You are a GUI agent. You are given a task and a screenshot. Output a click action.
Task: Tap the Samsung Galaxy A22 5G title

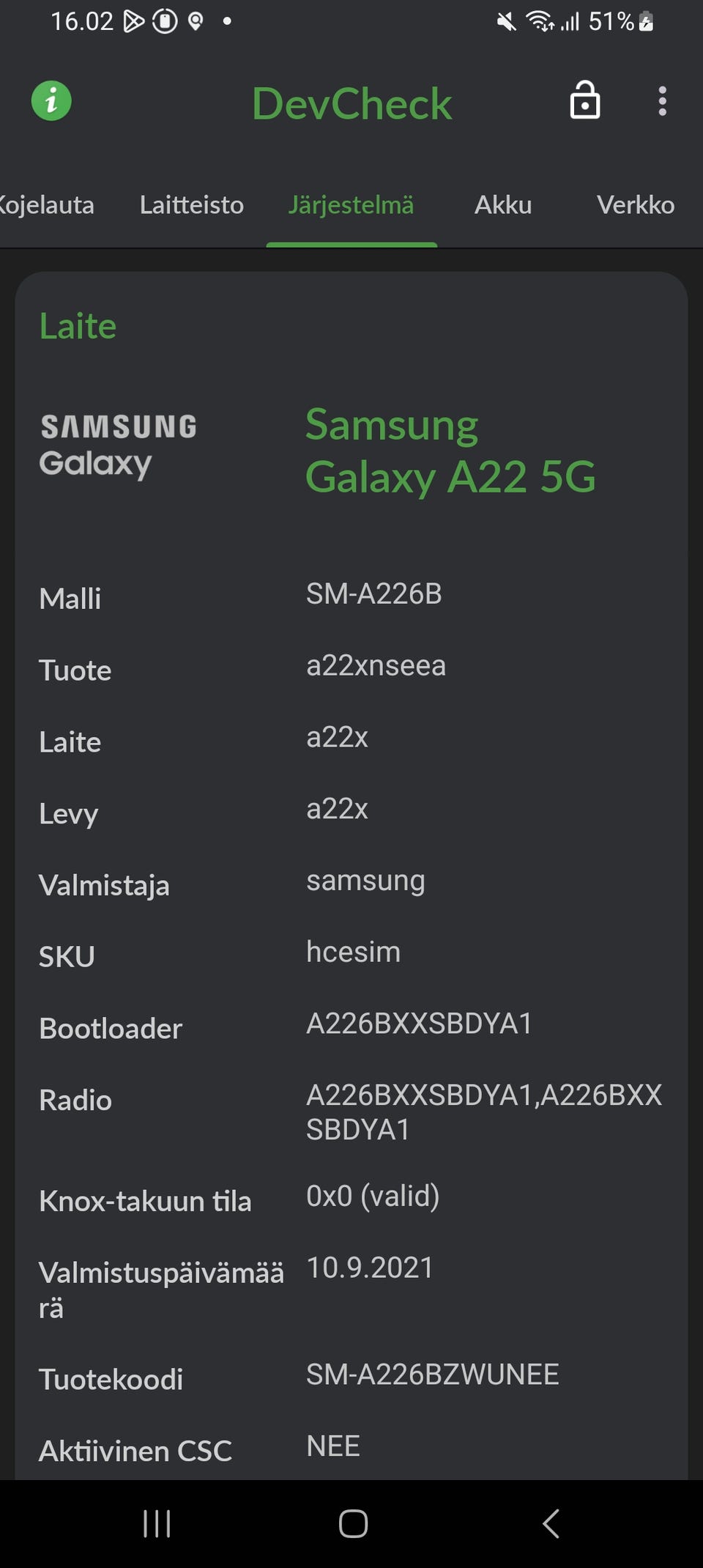(x=450, y=451)
